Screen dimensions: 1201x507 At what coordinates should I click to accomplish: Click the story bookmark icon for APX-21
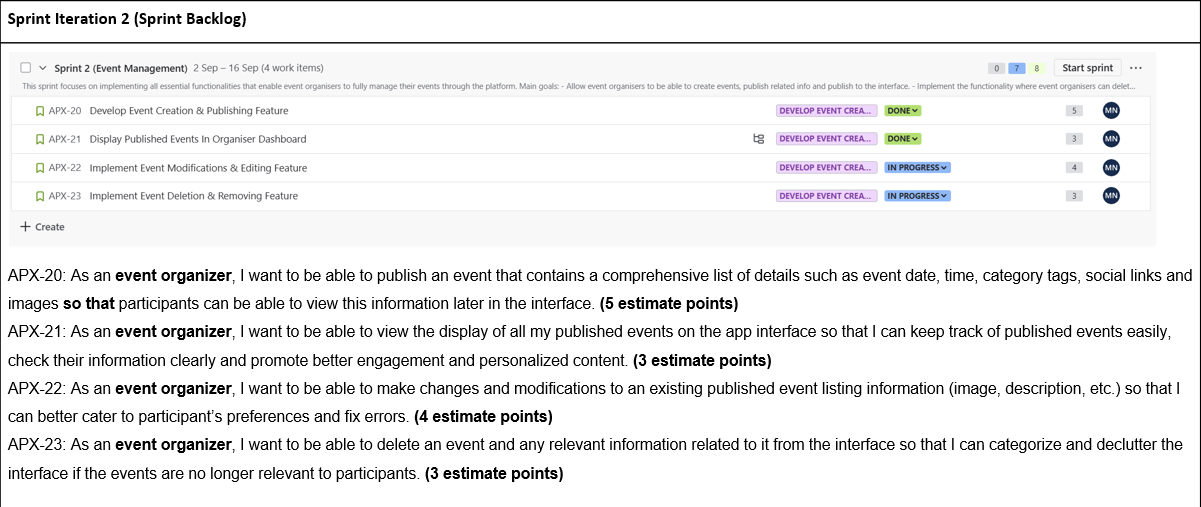pyautogui.click(x=40, y=139)
